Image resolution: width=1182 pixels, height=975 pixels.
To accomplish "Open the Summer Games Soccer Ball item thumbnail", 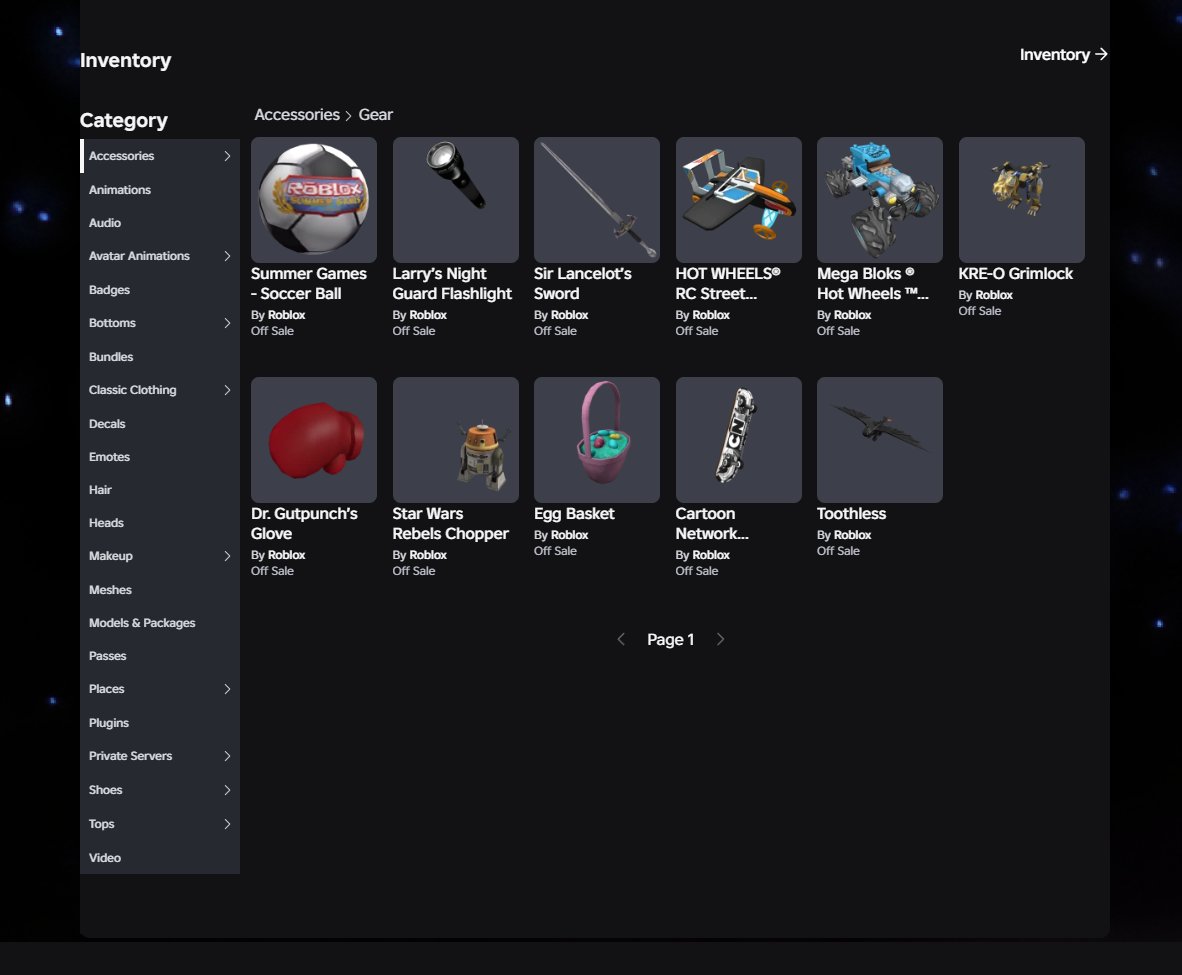I will click(314, 200).
